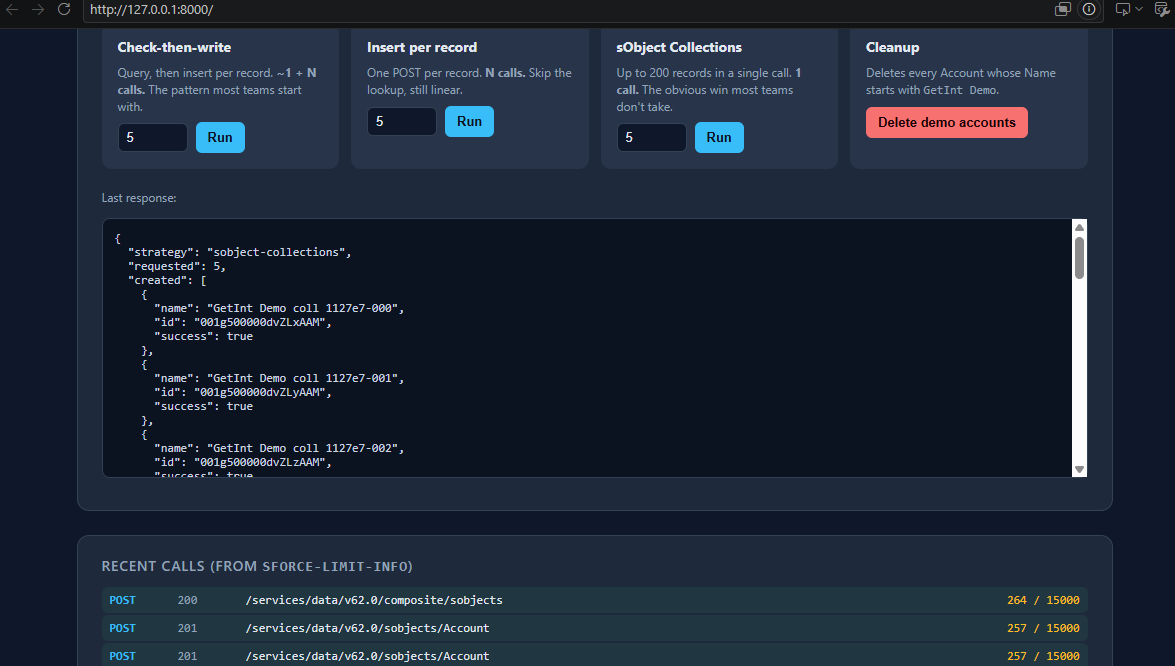Expand the chevron beside the screen pointer icon
The image size is (1175, 666).
1139,10
